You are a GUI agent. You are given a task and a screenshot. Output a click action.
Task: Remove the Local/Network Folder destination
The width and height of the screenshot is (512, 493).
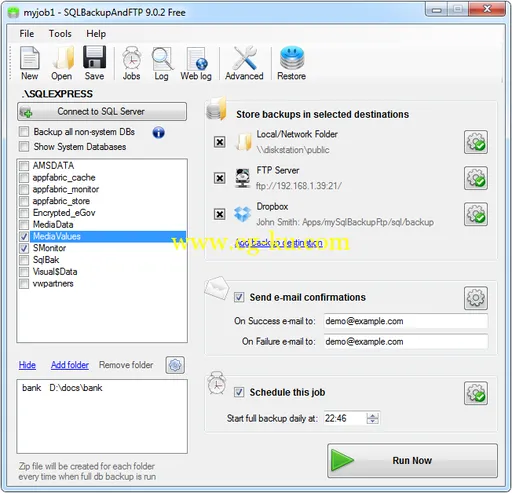(219, 142)
